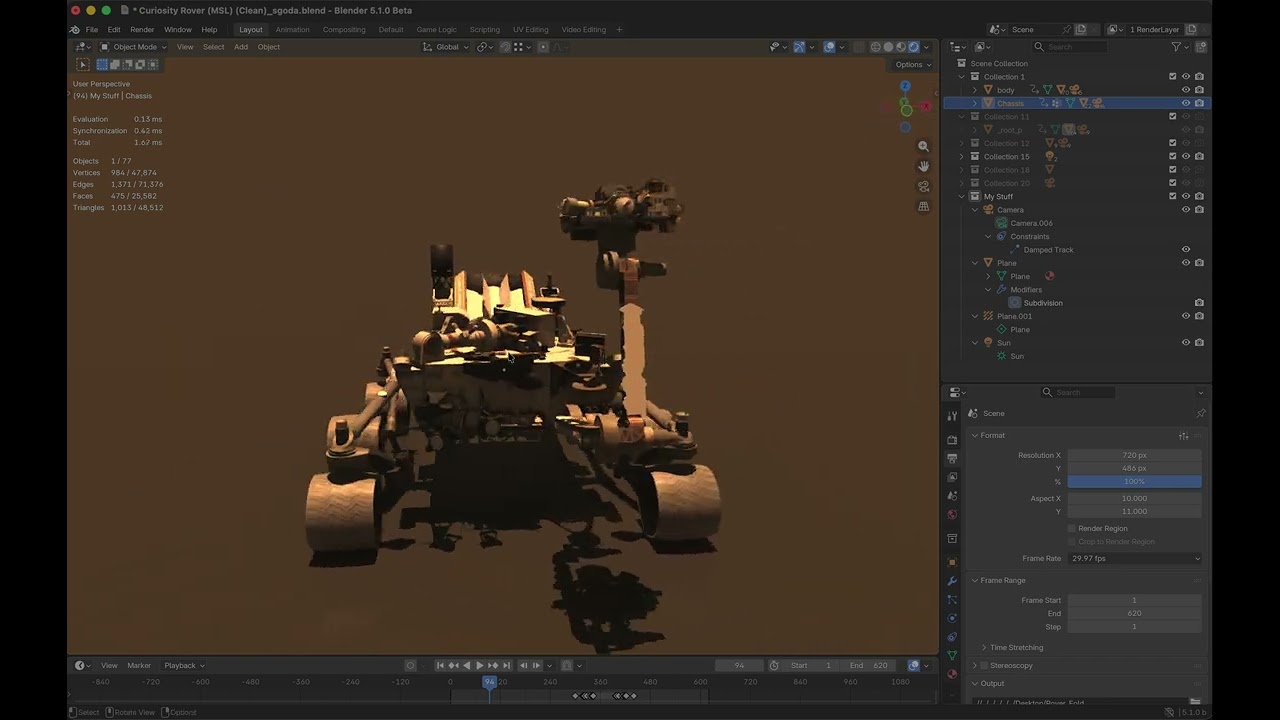1280x720 pixels.
Task: Select rendered viewport shading
Action: (914, 47)
